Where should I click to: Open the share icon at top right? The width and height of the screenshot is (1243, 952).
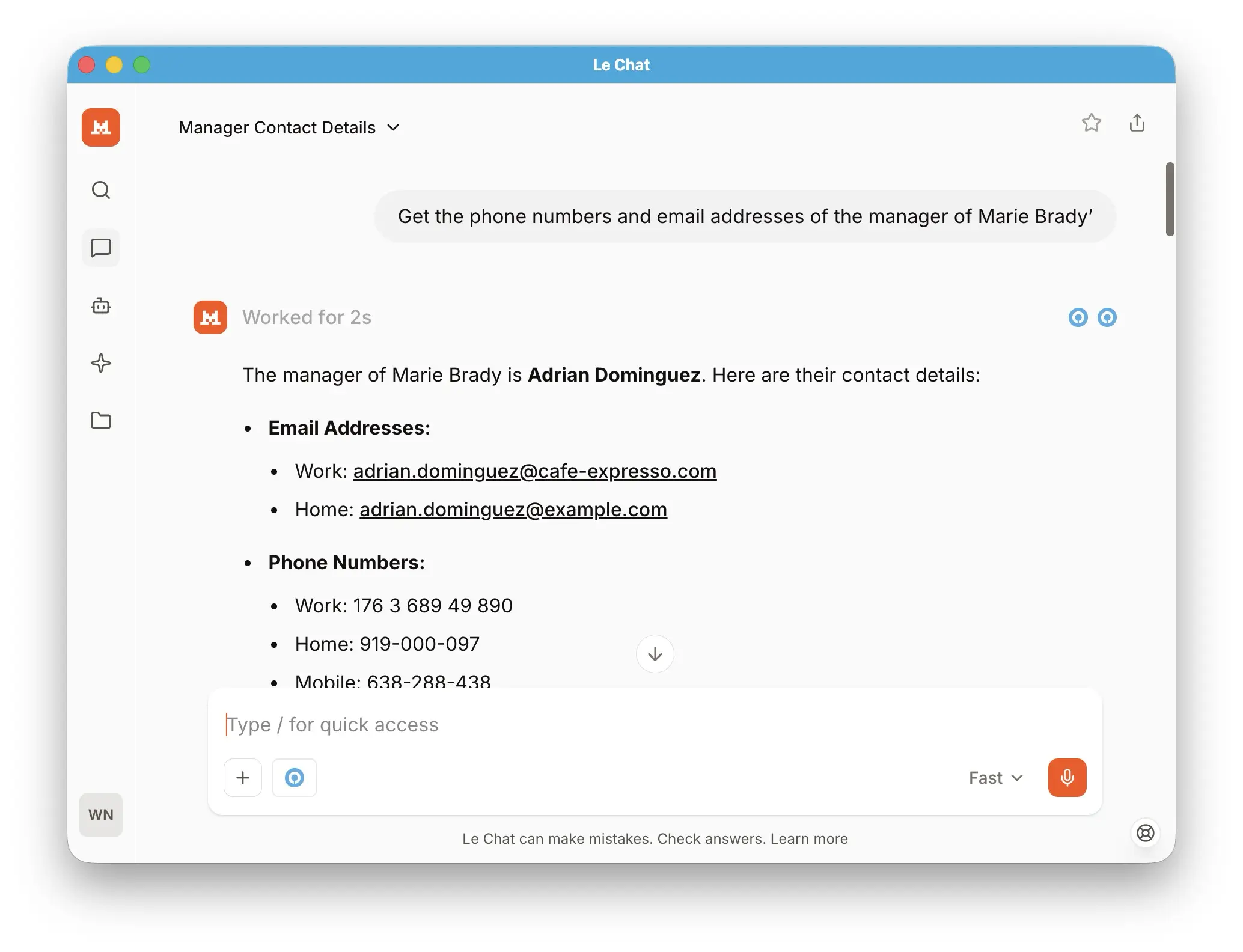point(1138,123)
